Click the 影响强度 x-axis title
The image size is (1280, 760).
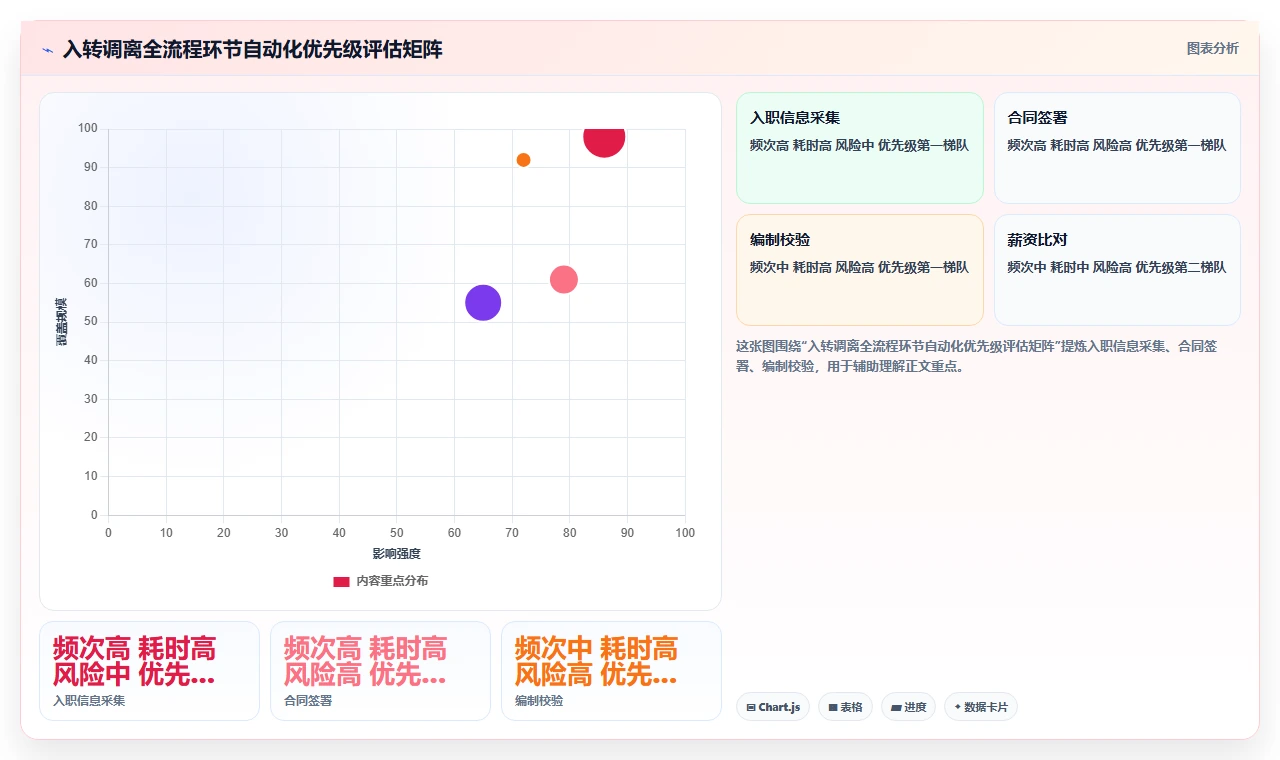(x=397, y=554)
